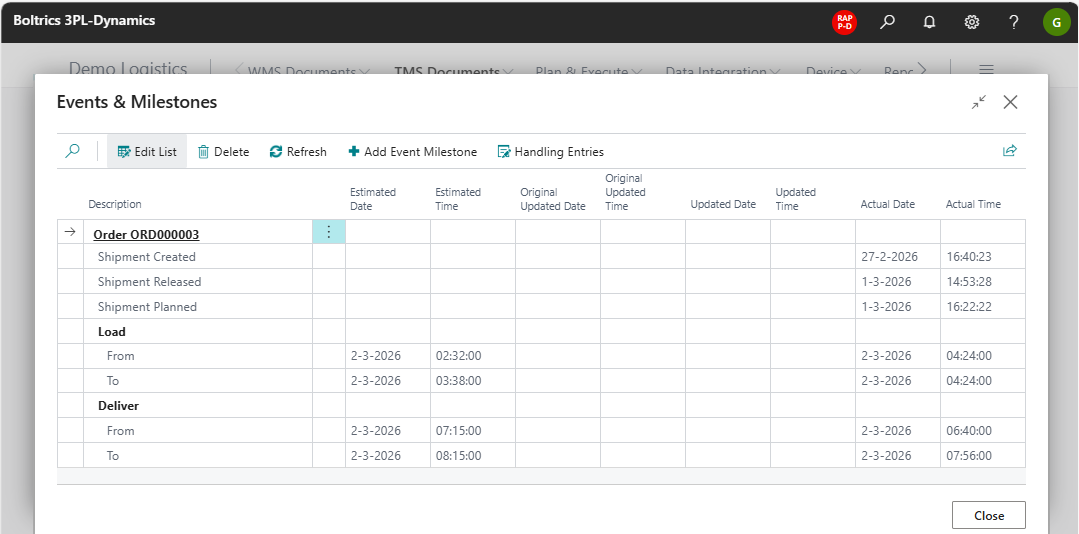Open the Settings gear in the header
1079x534 pixels.
point(971,21)
